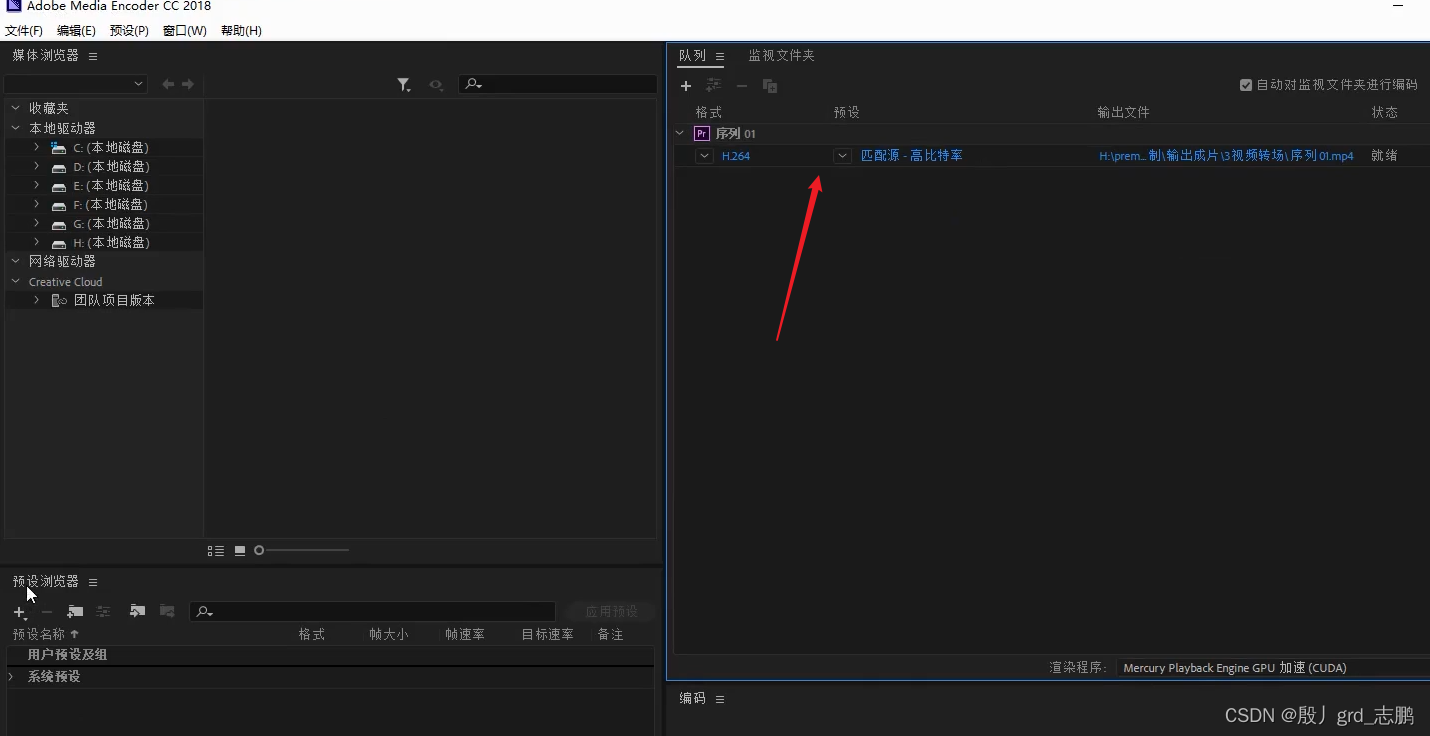The height and width of the screenshot is (736, 1430).
Task: Click the forward arrow in Media Browser
Action: point(188,85)
